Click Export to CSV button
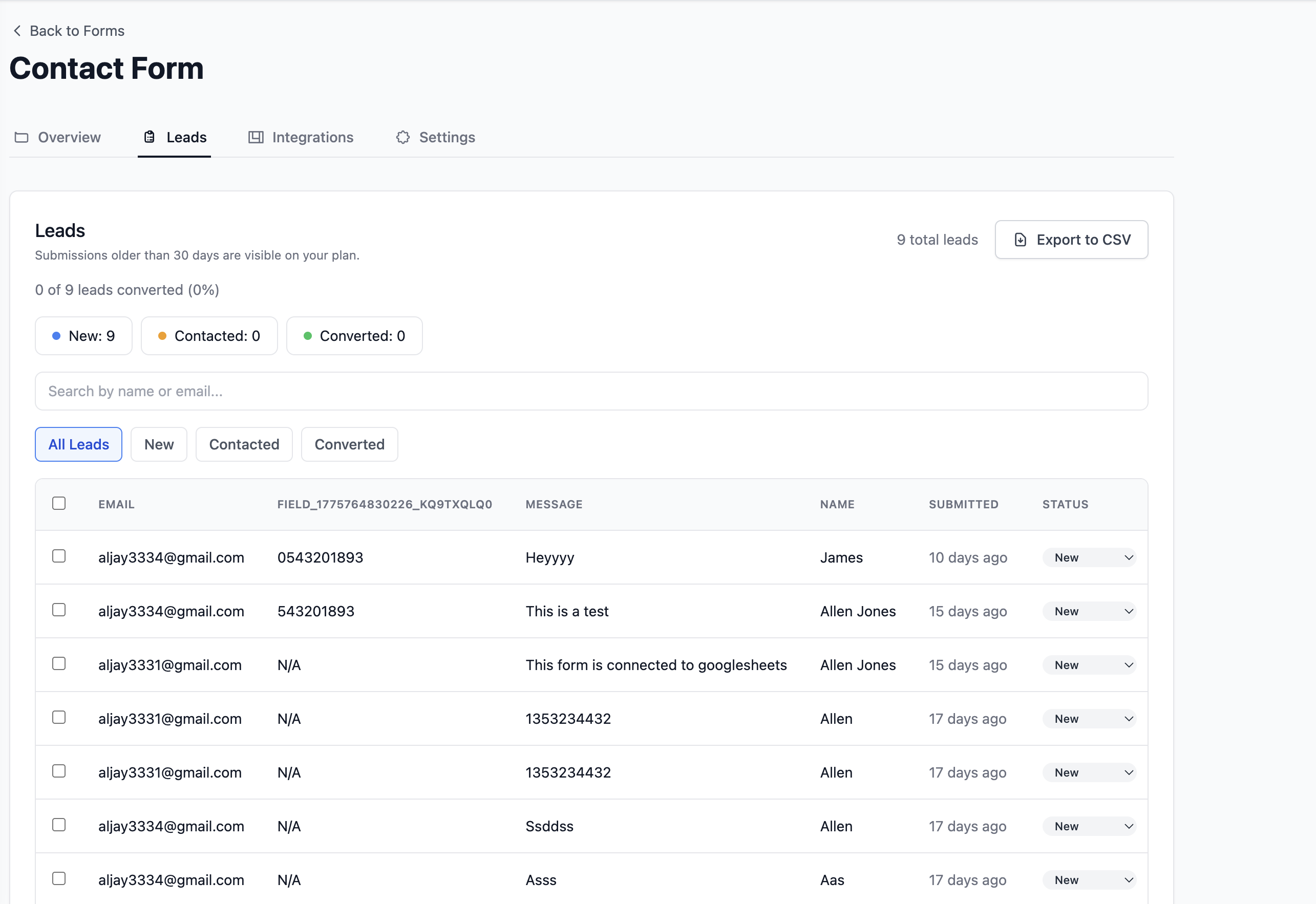This screenshot has height=904, width=1316. (x=1071, y=240)
